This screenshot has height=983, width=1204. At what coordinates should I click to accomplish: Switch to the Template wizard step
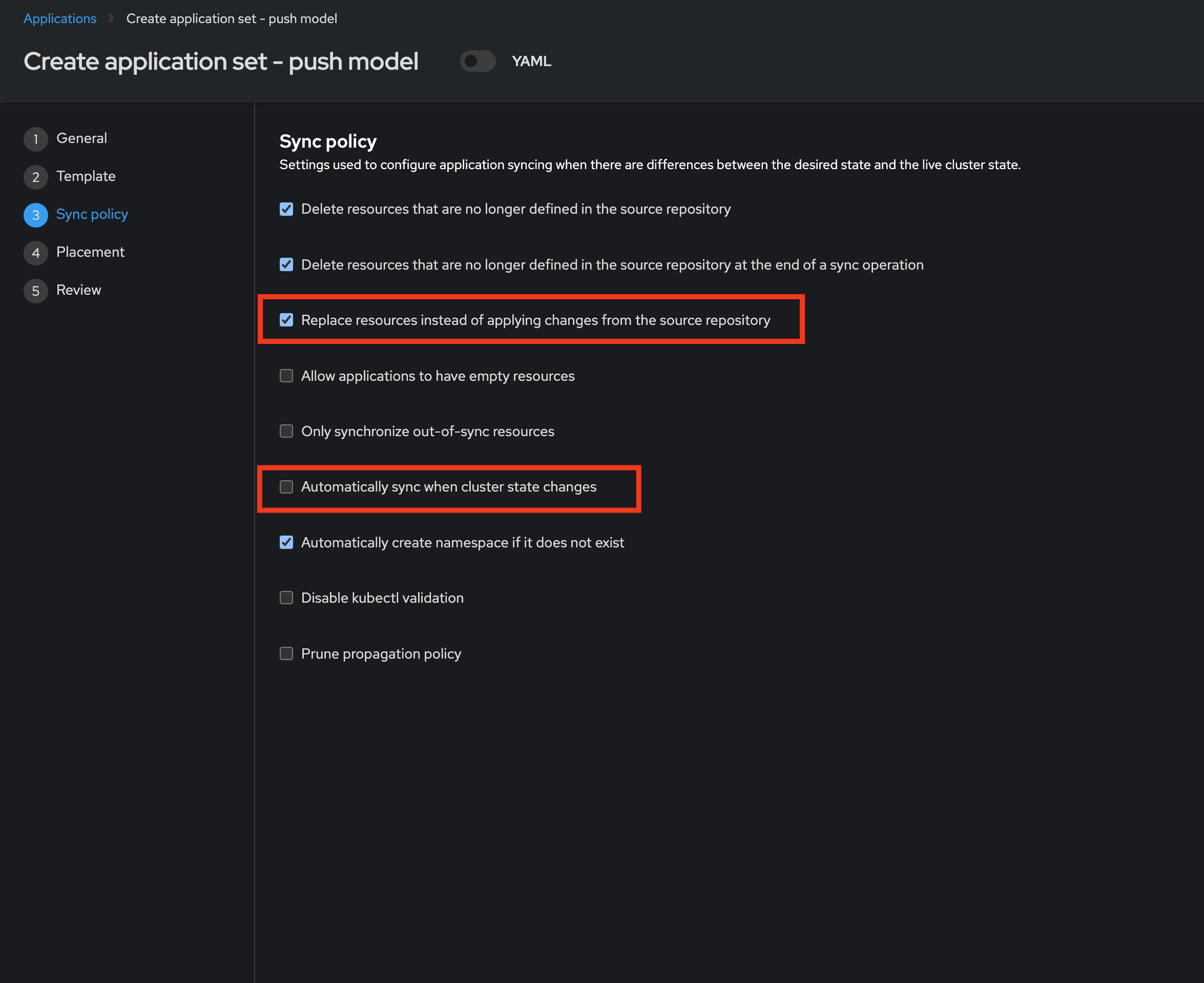[86, 176]
